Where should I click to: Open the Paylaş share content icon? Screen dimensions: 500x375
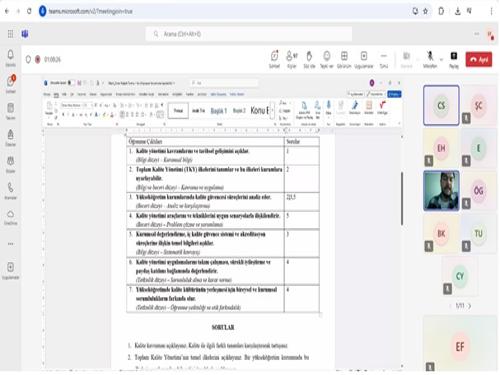pyautogui.click(x=454, y=59)
